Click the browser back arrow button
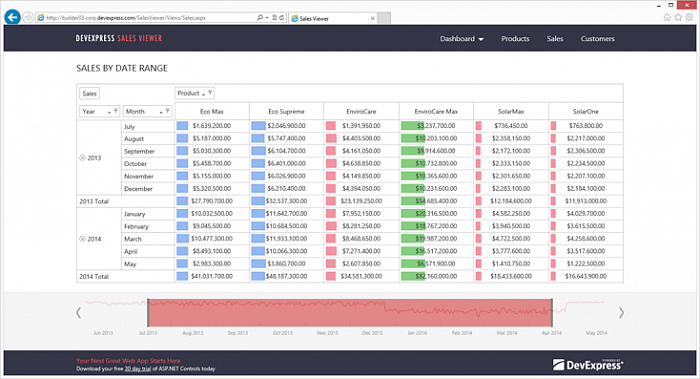 pos(12,17)
